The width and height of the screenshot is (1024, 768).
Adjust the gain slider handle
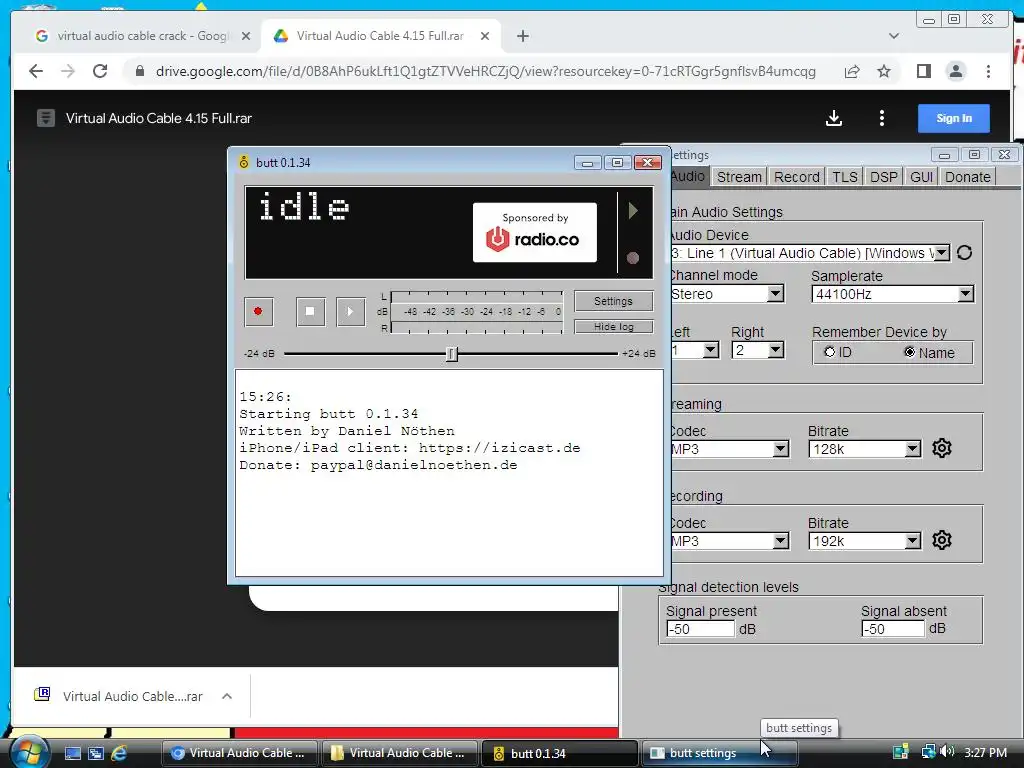coord(451,353)
